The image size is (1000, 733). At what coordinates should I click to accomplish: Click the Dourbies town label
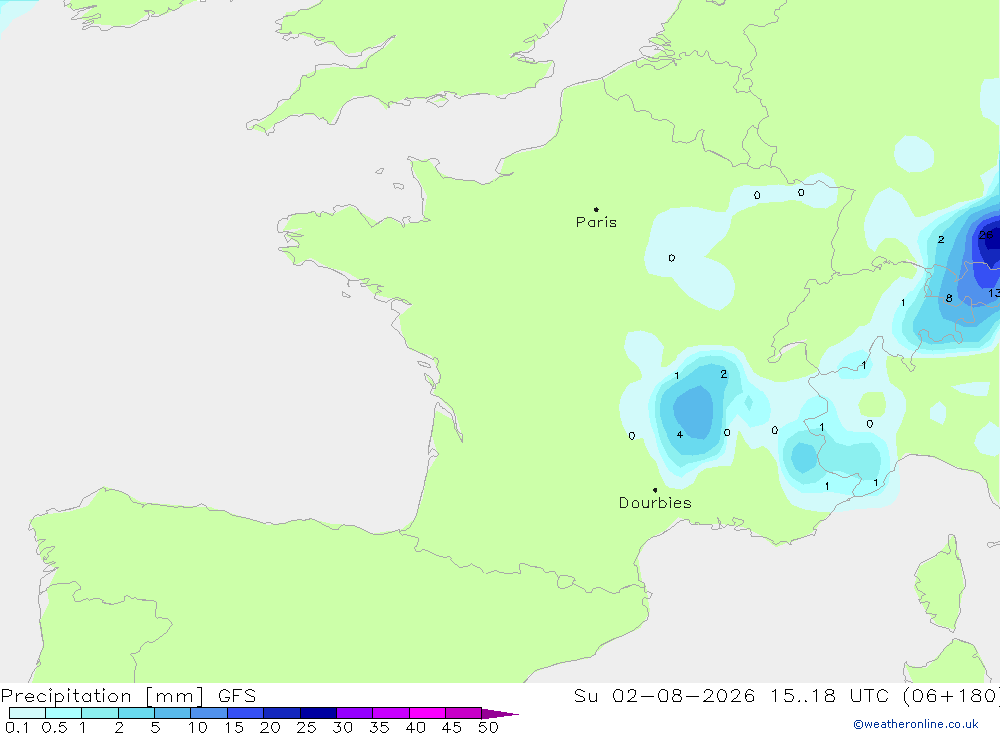click(655, 503)
